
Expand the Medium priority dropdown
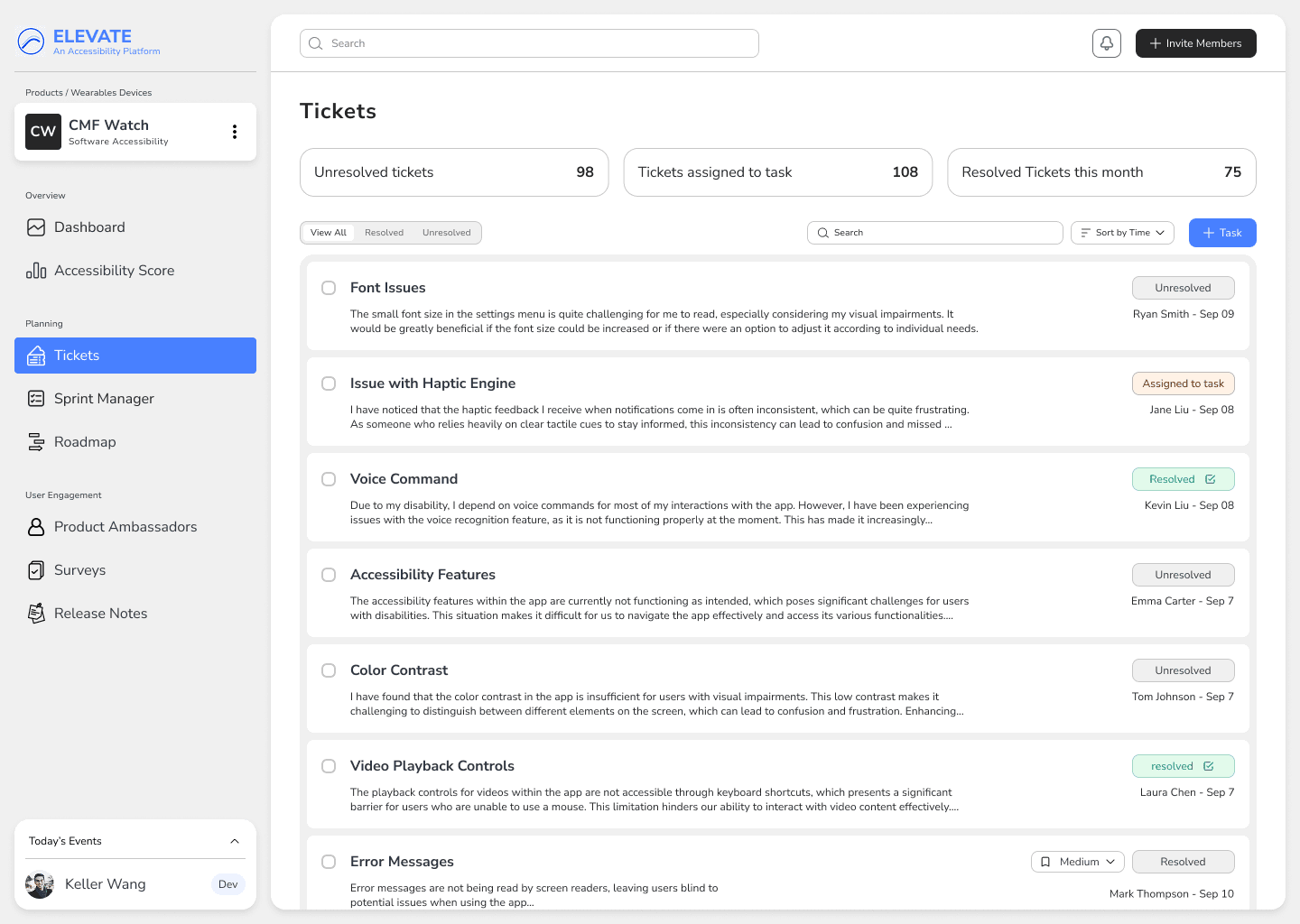pyautogui.click(x=1078, y=862)
